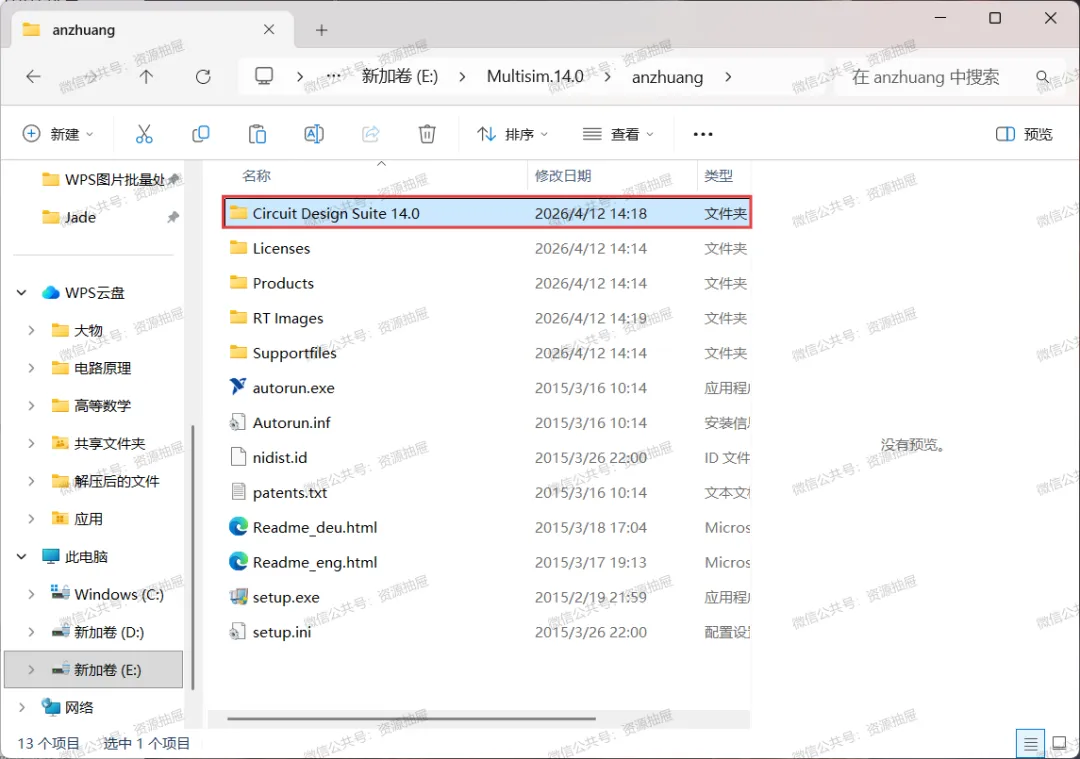This screenshot has height=759, width=1080.
Task: Click Multisim.14.0 in the address bar
Action: [x=535, y=76]
